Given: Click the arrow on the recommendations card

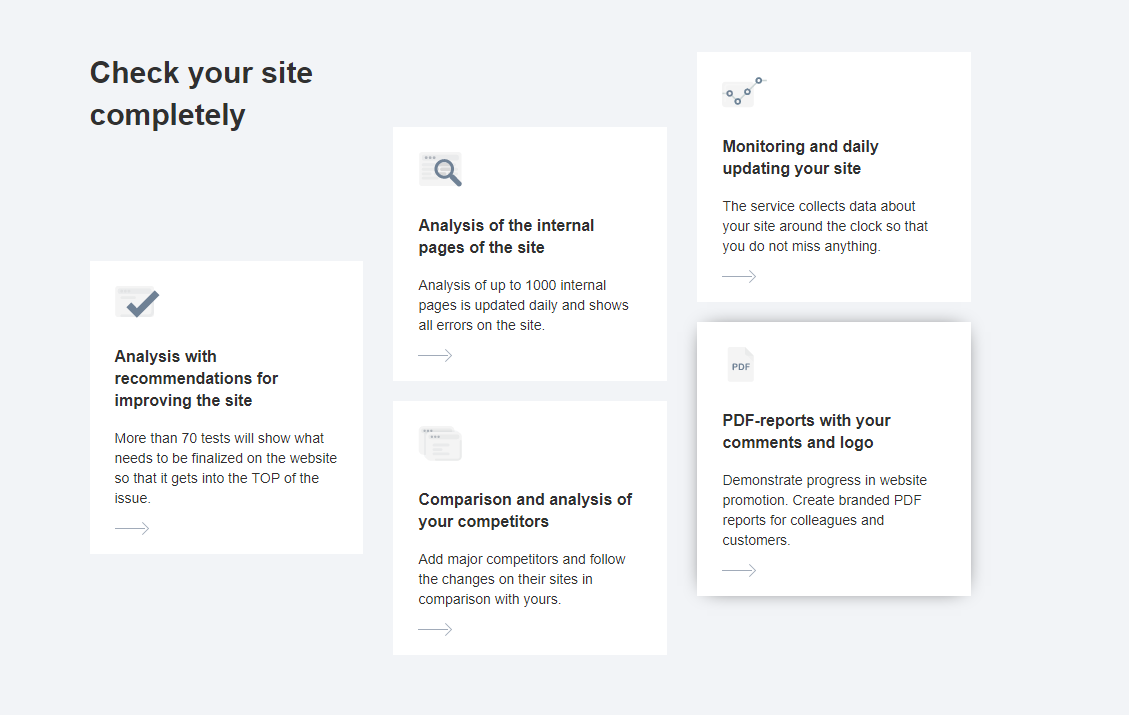Looking at the screenshot, I should click(132, 528).
